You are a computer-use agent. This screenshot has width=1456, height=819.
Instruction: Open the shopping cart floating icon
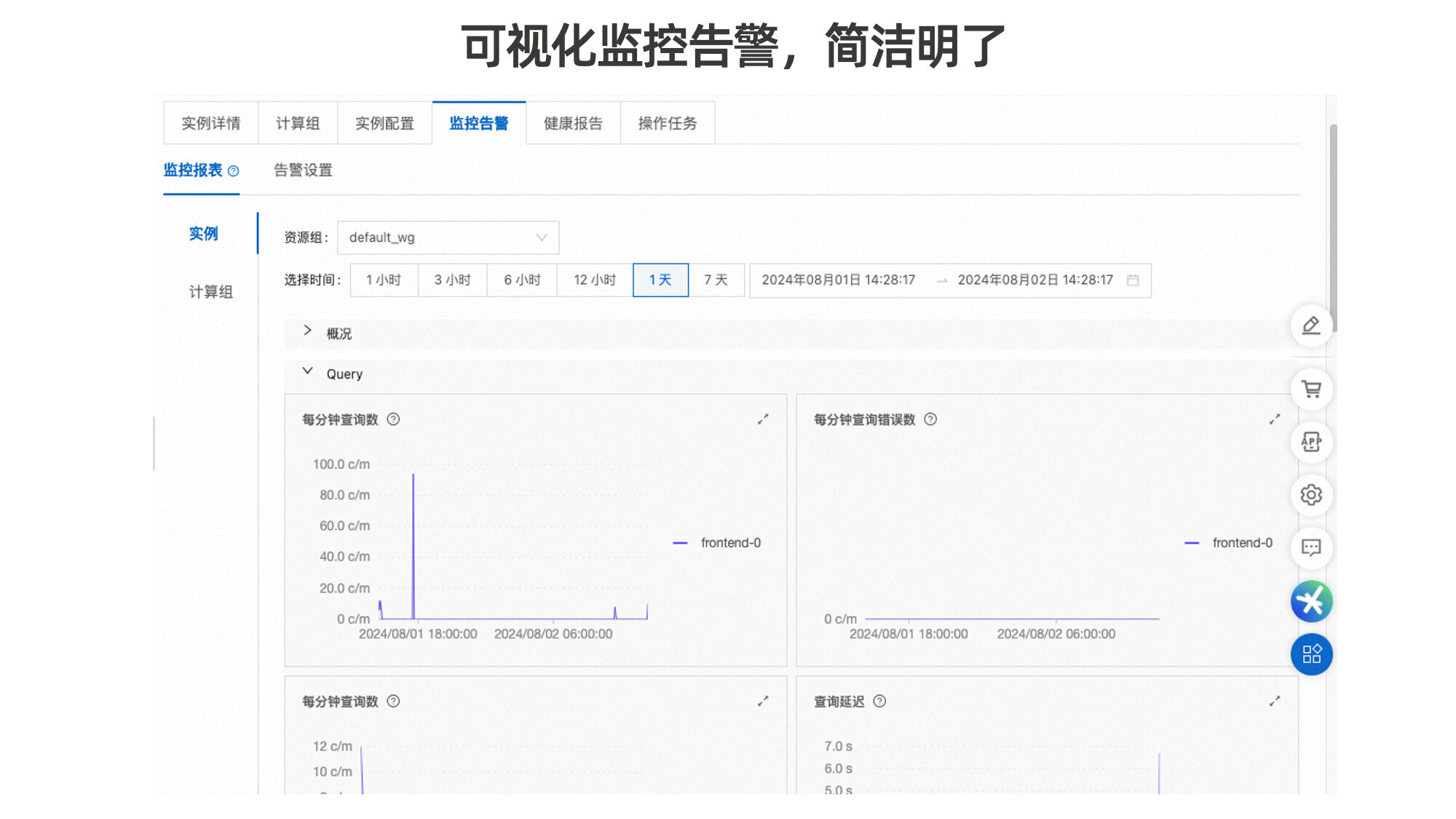point(1311,389)
